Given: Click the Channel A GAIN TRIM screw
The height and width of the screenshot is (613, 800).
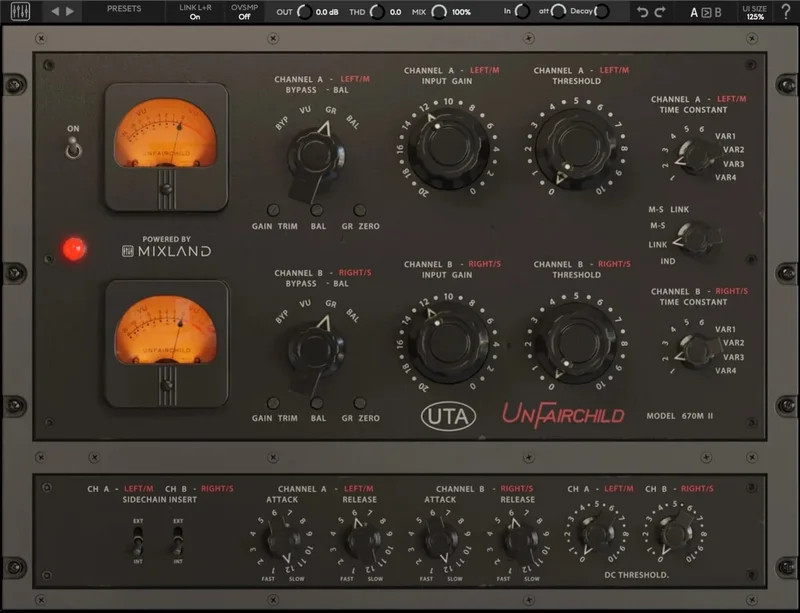Looking at the screenshot, I should click(273, 210).
